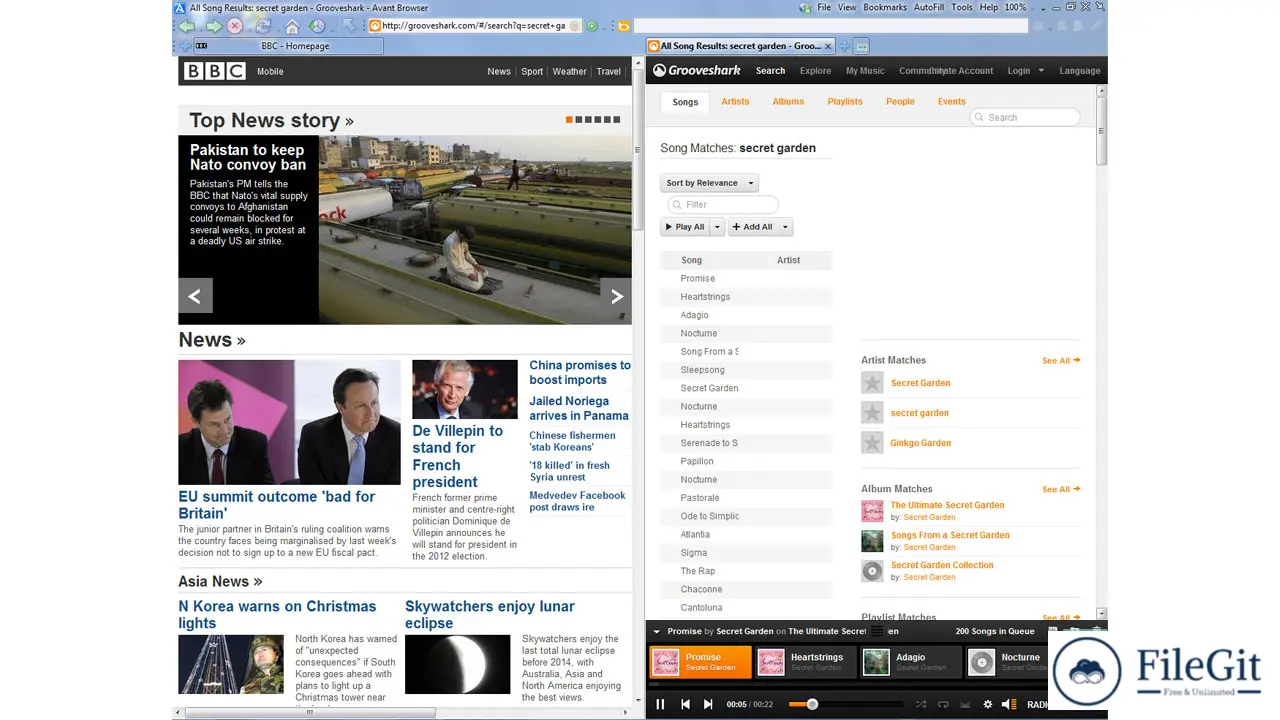Expand Add All dropdown arrow
The image size is (1280, 720).
click(x=785, y=227)
